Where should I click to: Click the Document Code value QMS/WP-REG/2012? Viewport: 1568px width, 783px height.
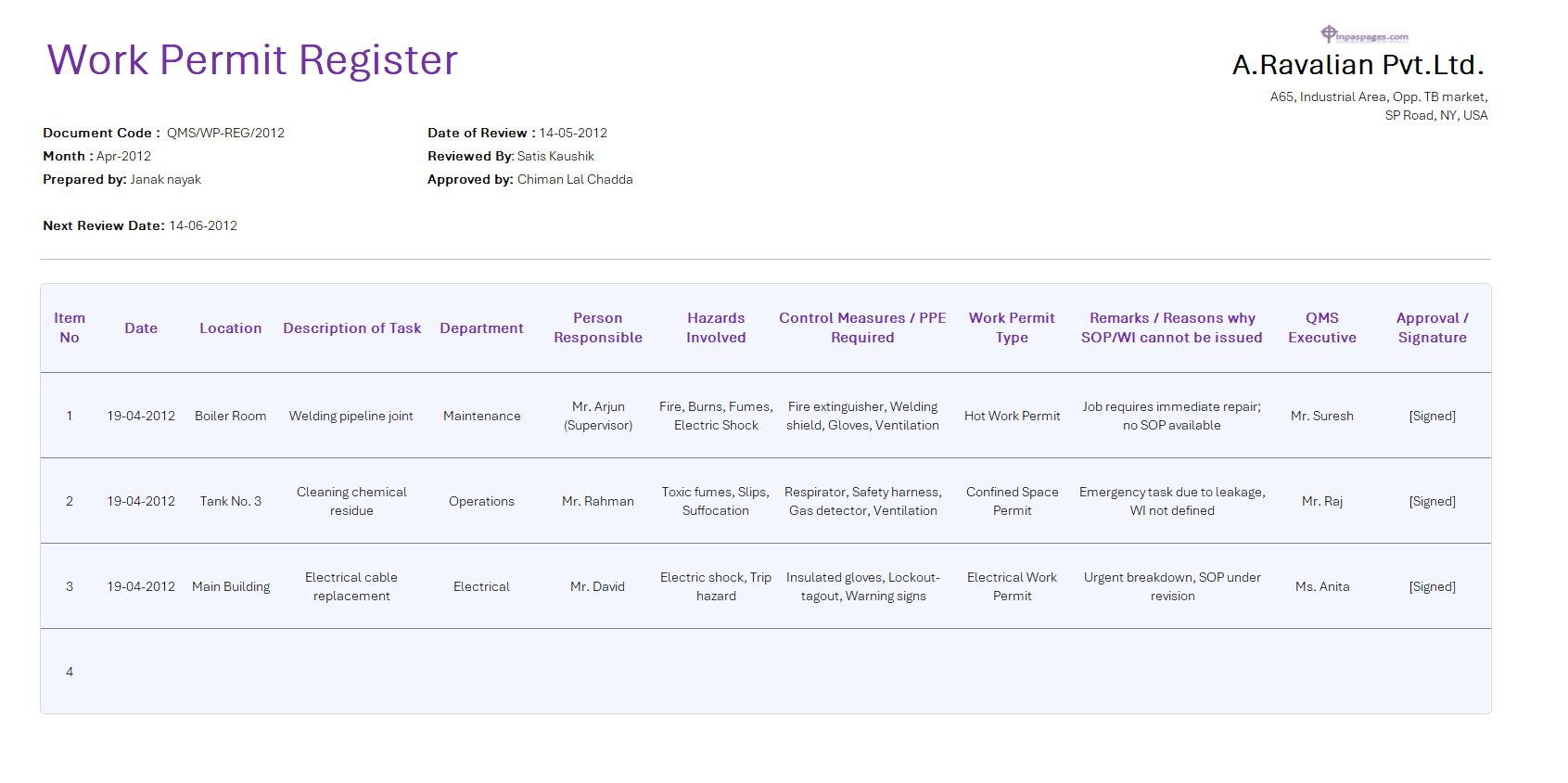coord(225,133)
